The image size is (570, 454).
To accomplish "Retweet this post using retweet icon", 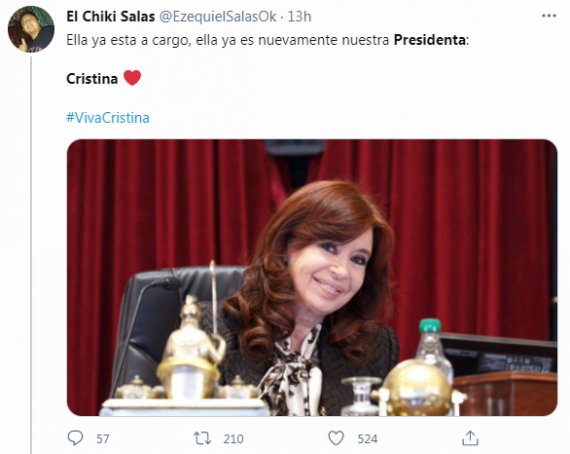I will [202, 438].
